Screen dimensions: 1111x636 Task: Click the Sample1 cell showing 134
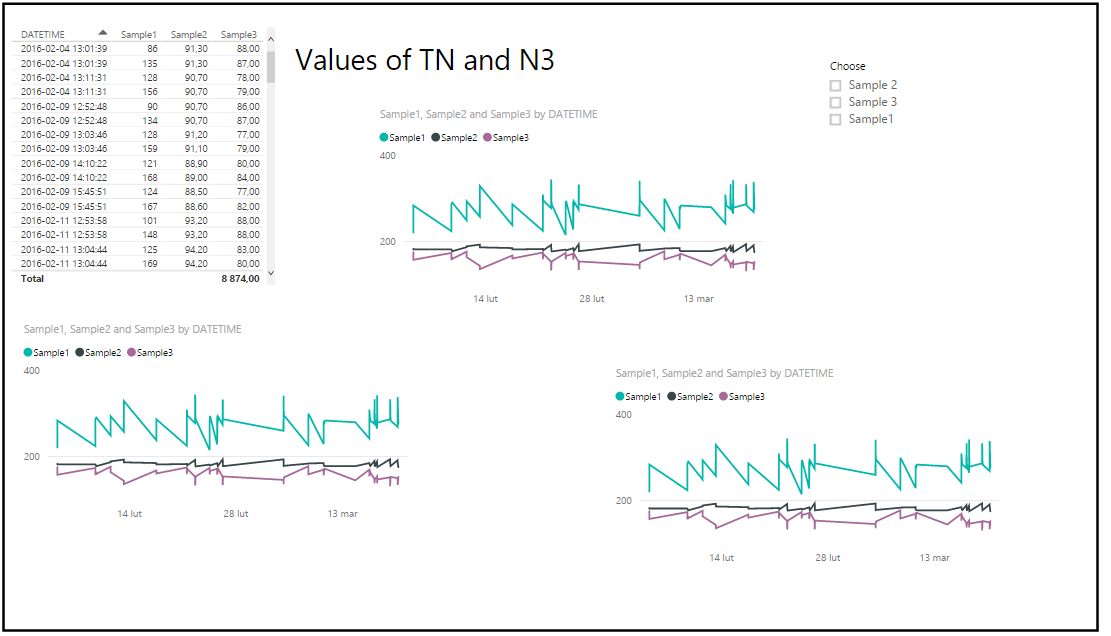tap(150, 120)
